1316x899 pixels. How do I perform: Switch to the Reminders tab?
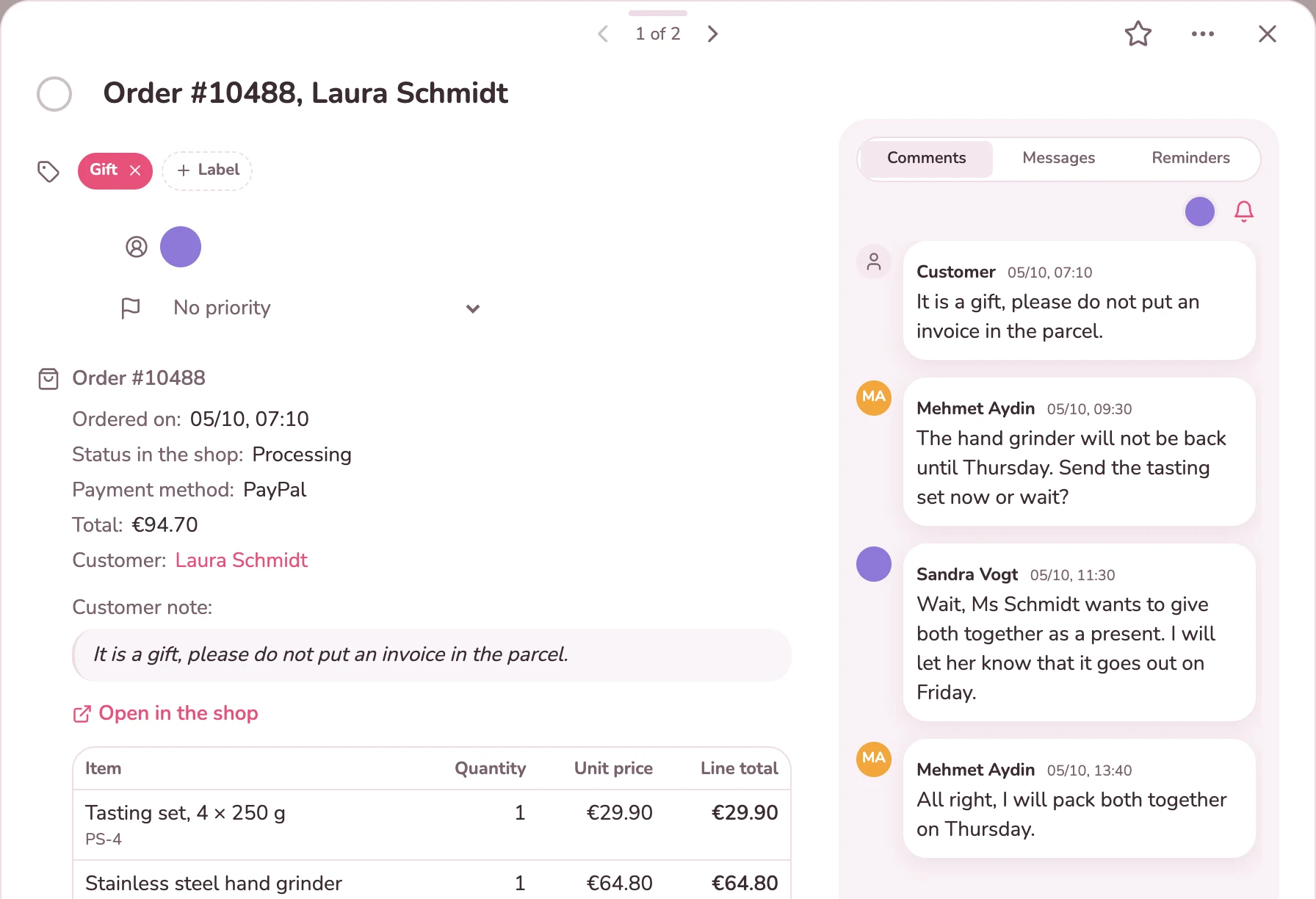pyautogui.click(x=1190, y=158)
